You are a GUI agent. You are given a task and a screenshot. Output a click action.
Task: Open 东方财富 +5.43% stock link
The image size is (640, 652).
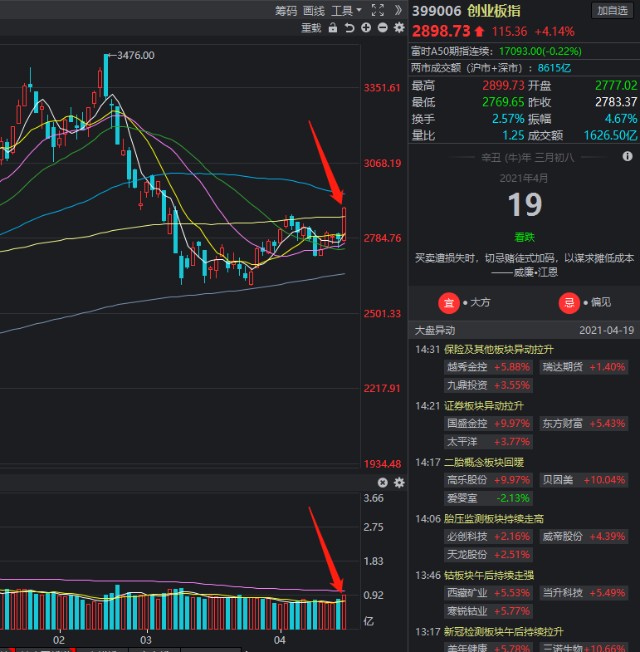(x=584, y=423)
